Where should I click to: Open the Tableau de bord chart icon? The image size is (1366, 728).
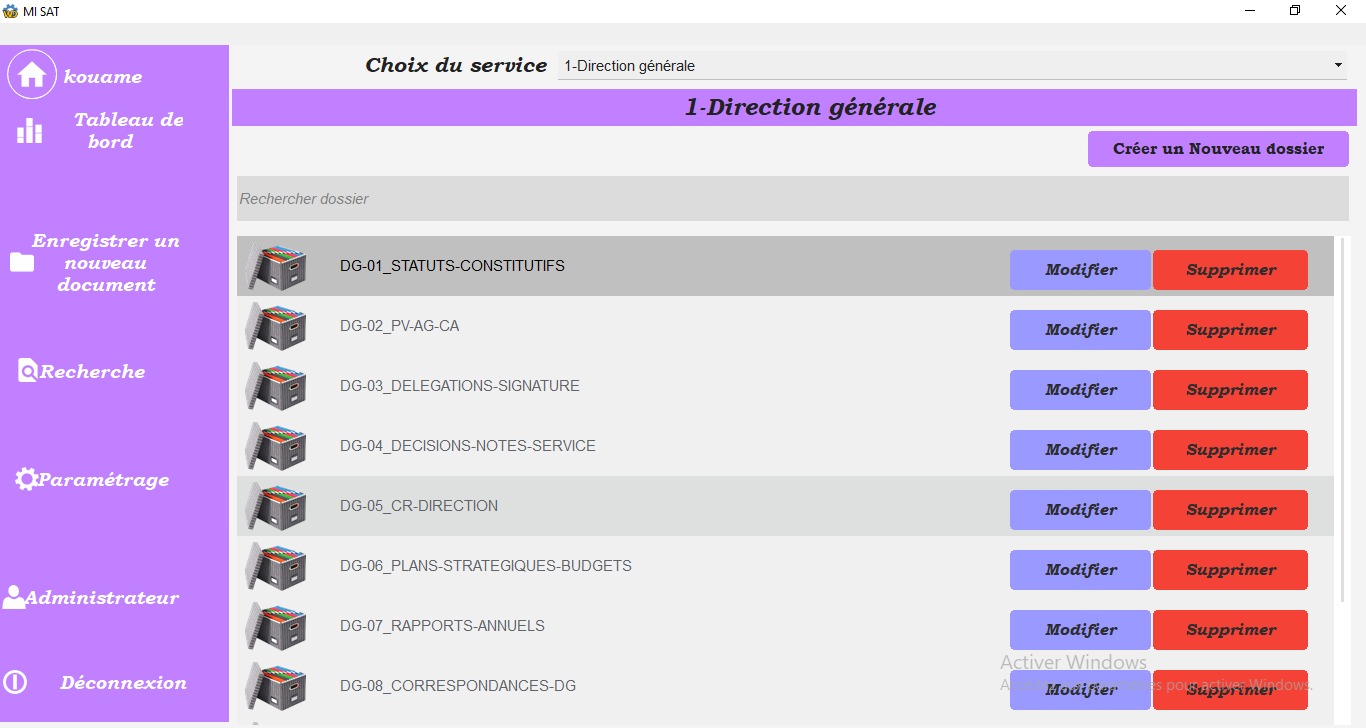[30, 131]
